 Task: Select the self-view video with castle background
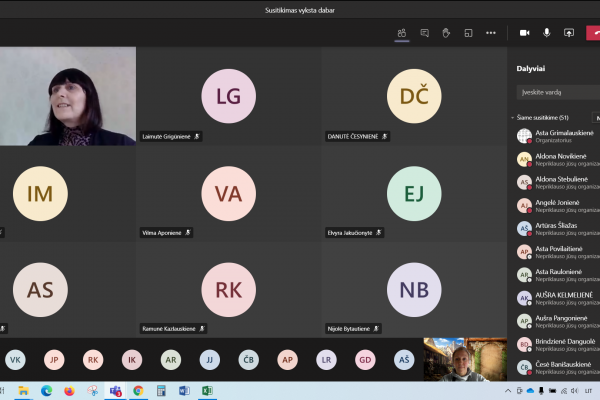tap(465, 359)
